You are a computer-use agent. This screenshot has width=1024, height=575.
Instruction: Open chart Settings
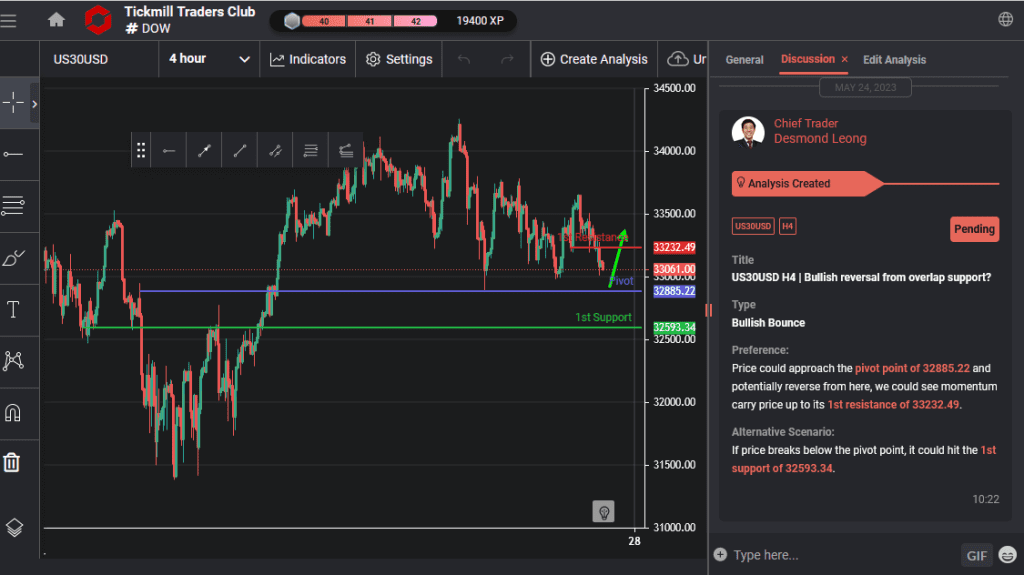(x=399, y=59)
